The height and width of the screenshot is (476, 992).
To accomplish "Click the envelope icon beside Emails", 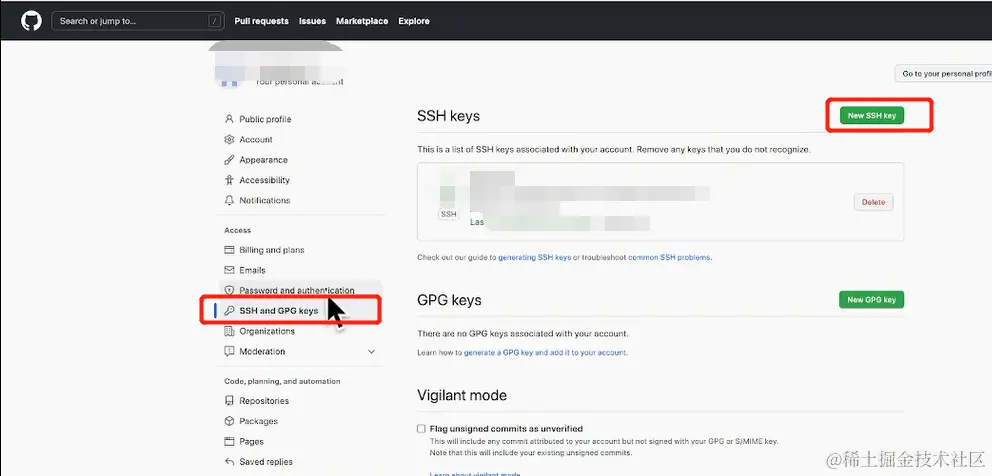I will (229, 270).
